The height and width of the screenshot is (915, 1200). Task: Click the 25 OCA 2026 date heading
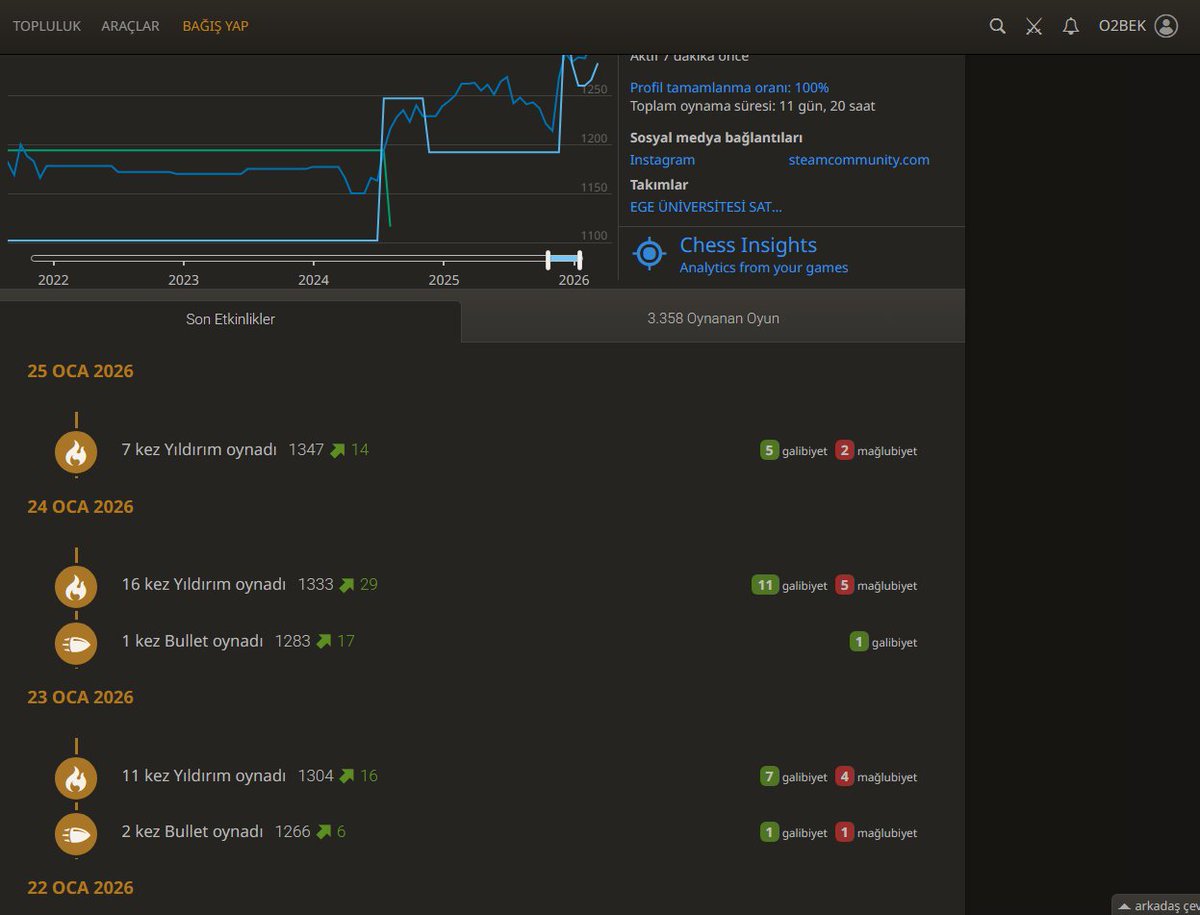[80, 371]
